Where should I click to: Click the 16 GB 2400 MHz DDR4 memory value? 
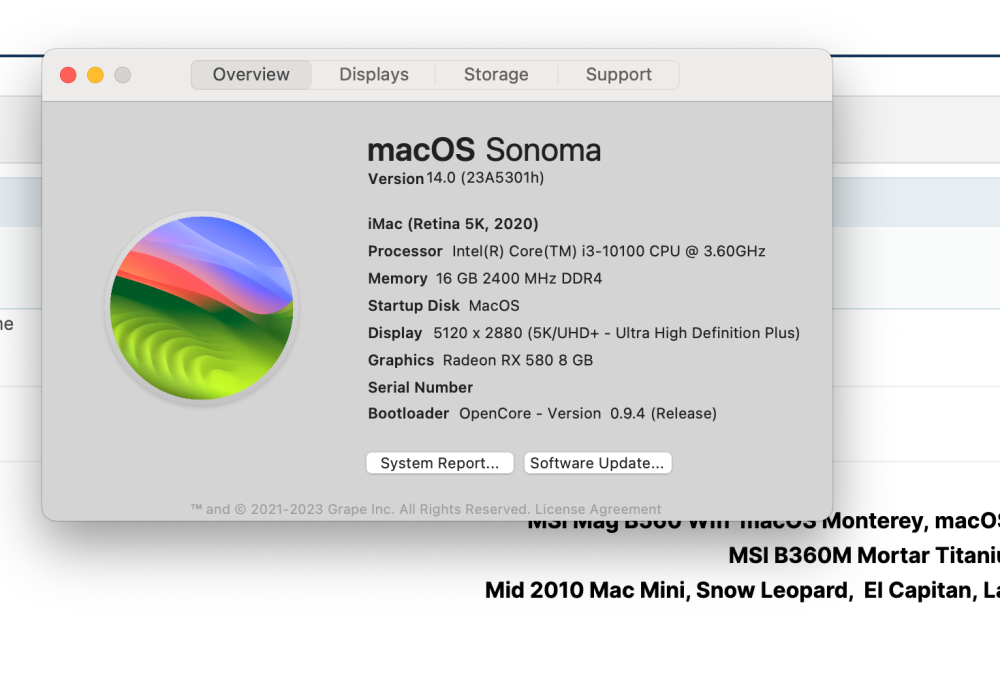(518, 279)
